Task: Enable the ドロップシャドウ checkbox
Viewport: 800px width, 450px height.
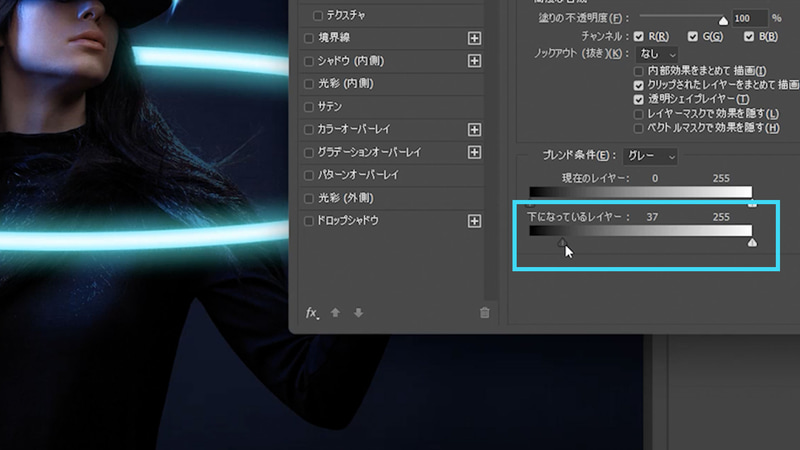Action: [308, 221]
